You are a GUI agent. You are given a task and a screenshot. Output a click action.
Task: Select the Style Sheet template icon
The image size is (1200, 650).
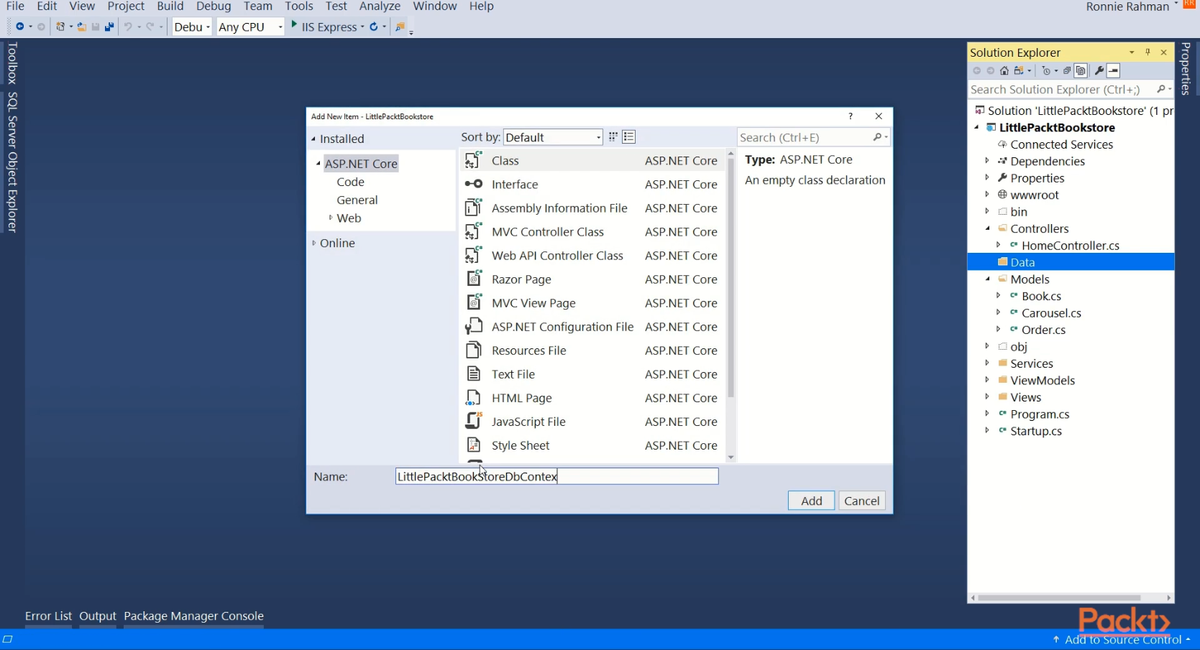pyautogui.click(x=474, y=445)
